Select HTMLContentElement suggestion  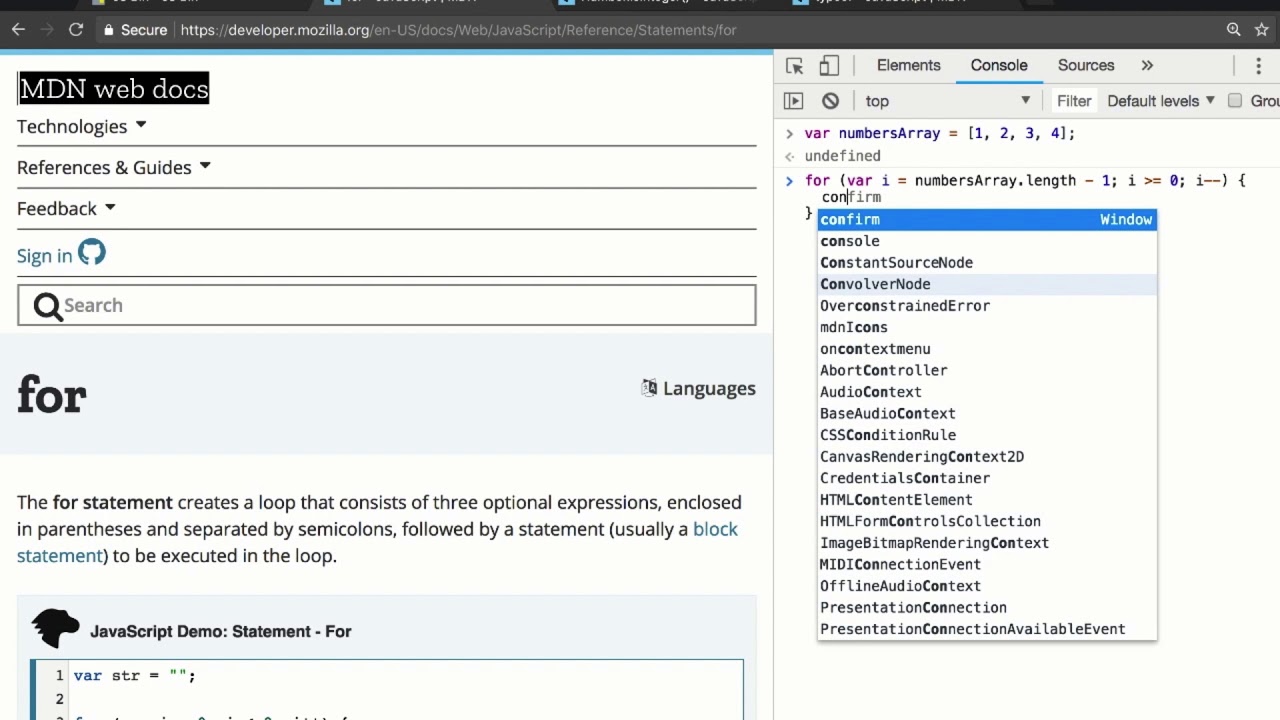987,500
